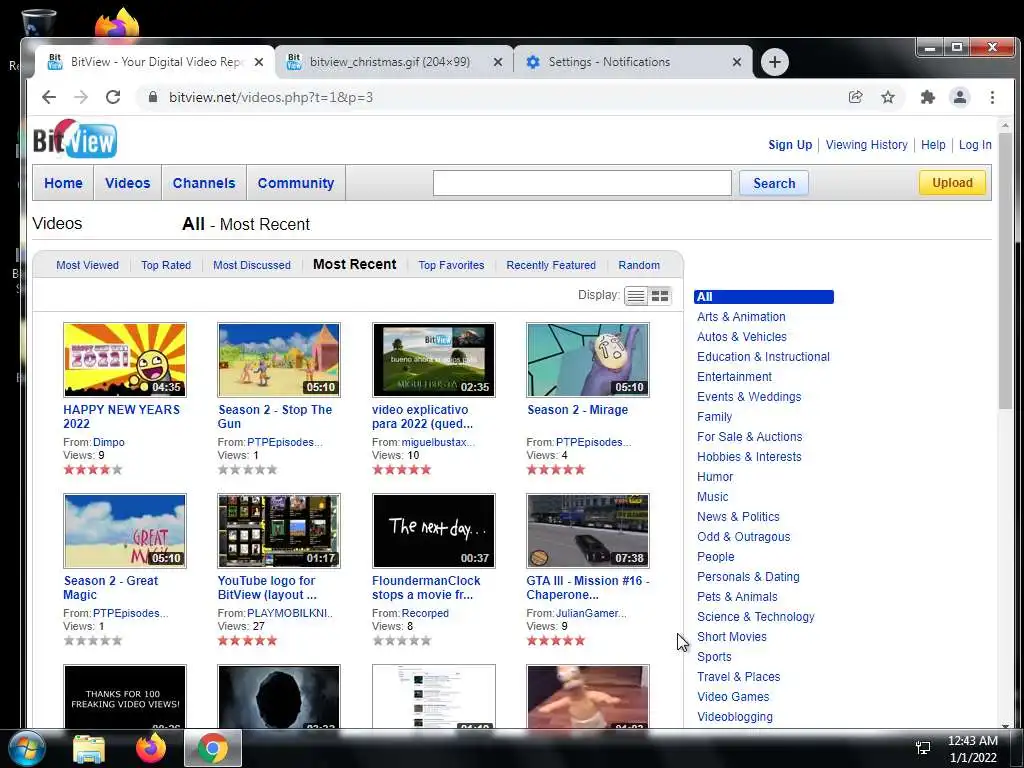
Task: Select Science & Technology category
Action: (756, 617)
